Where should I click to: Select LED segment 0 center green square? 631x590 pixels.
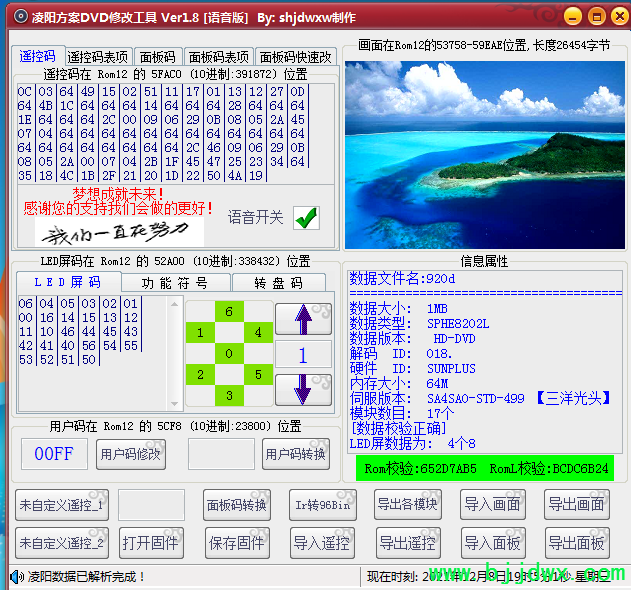coord(229,353)
